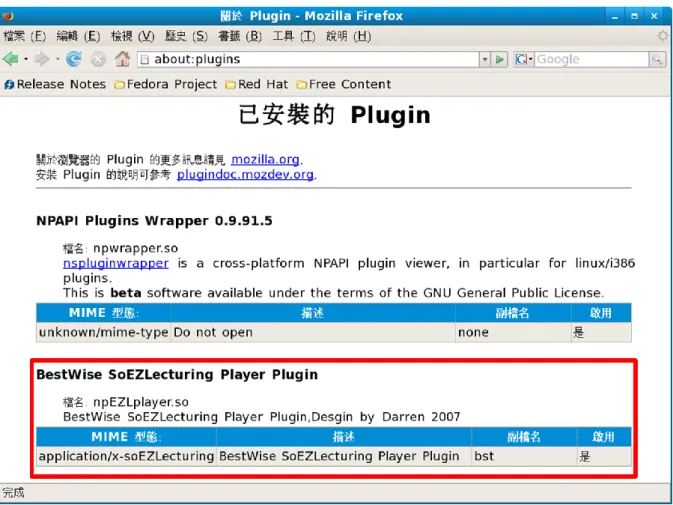673x505 pixels.
Task: Click the 描述 column header in the BestWise table
Action: coord(343,437)
